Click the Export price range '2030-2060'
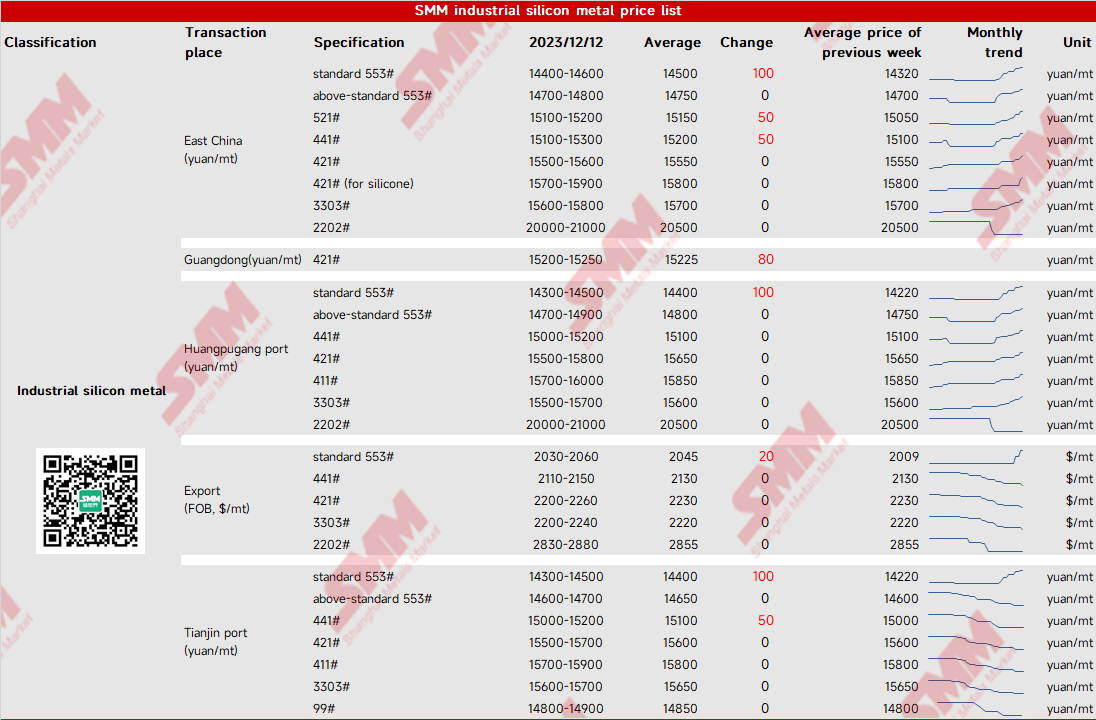The width and height of the screenshot is (1096, 720). [x=565, y=456]
